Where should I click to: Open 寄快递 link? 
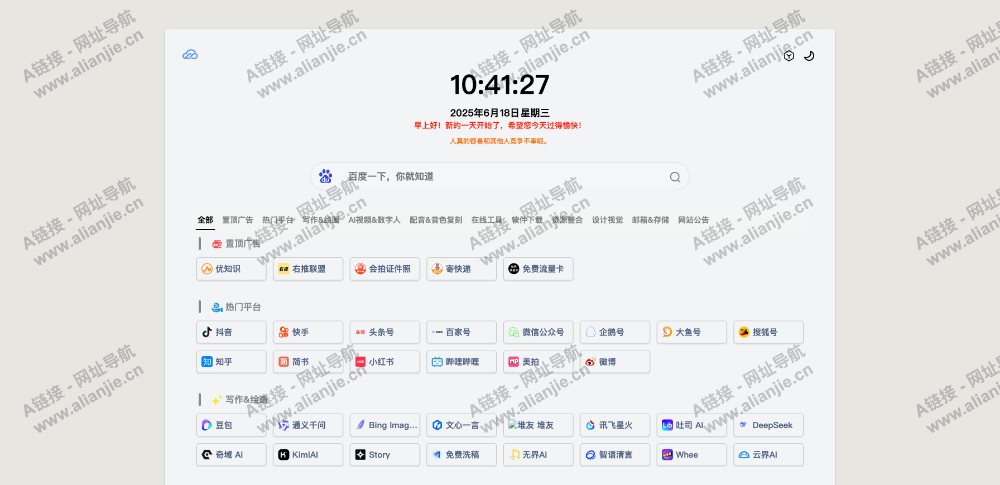462,269
